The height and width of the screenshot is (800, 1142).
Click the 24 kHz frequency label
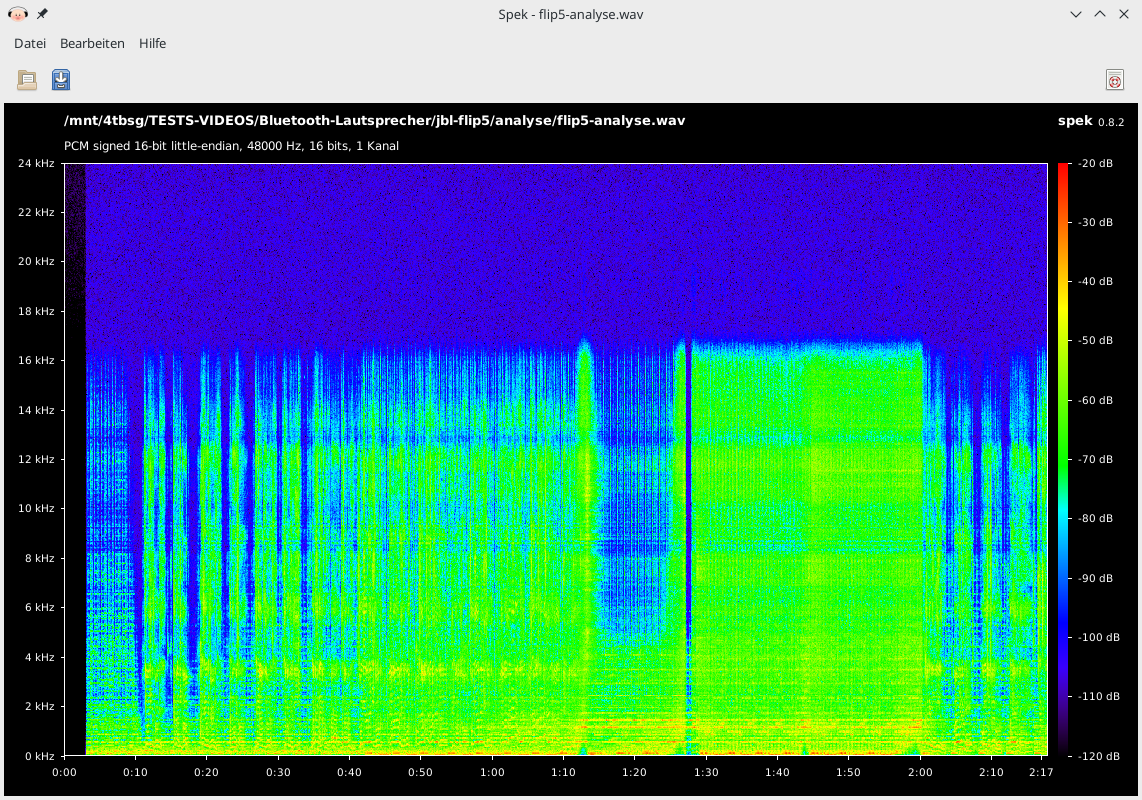[36, 163]
